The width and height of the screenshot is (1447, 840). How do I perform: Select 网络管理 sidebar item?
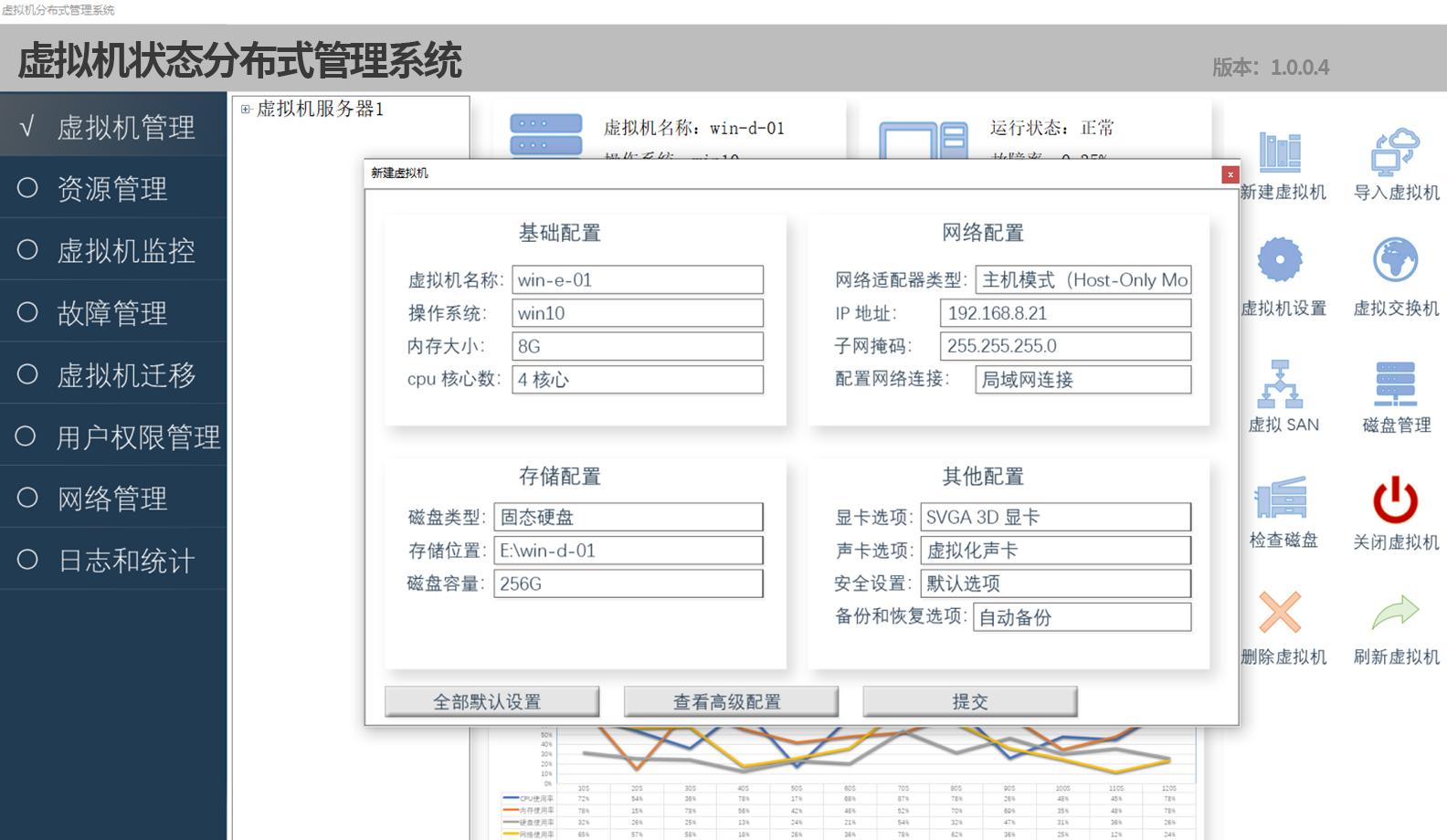(x=113, y=498)
